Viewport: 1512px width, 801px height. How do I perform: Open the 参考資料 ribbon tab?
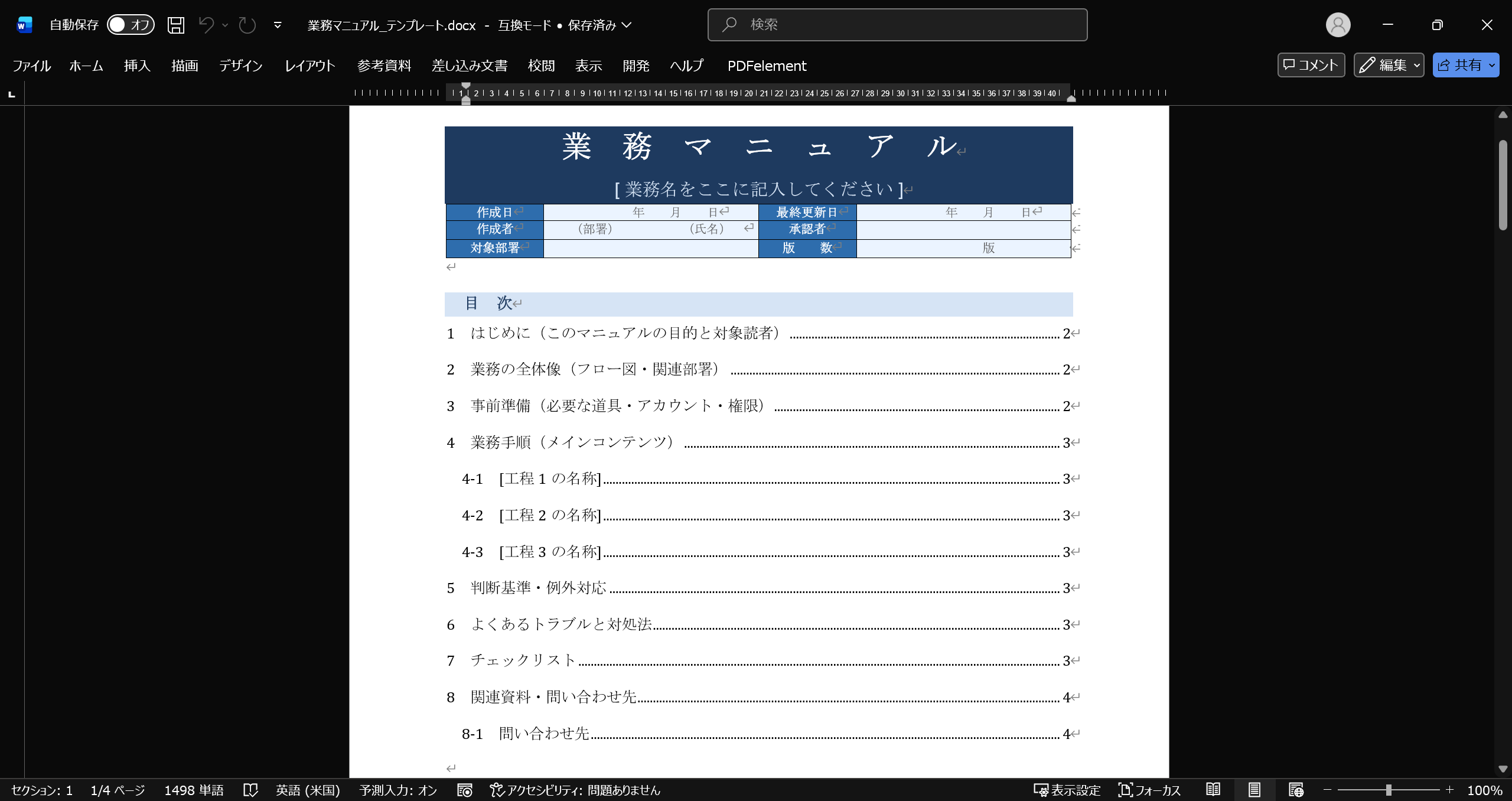click(x=384, y=66)
